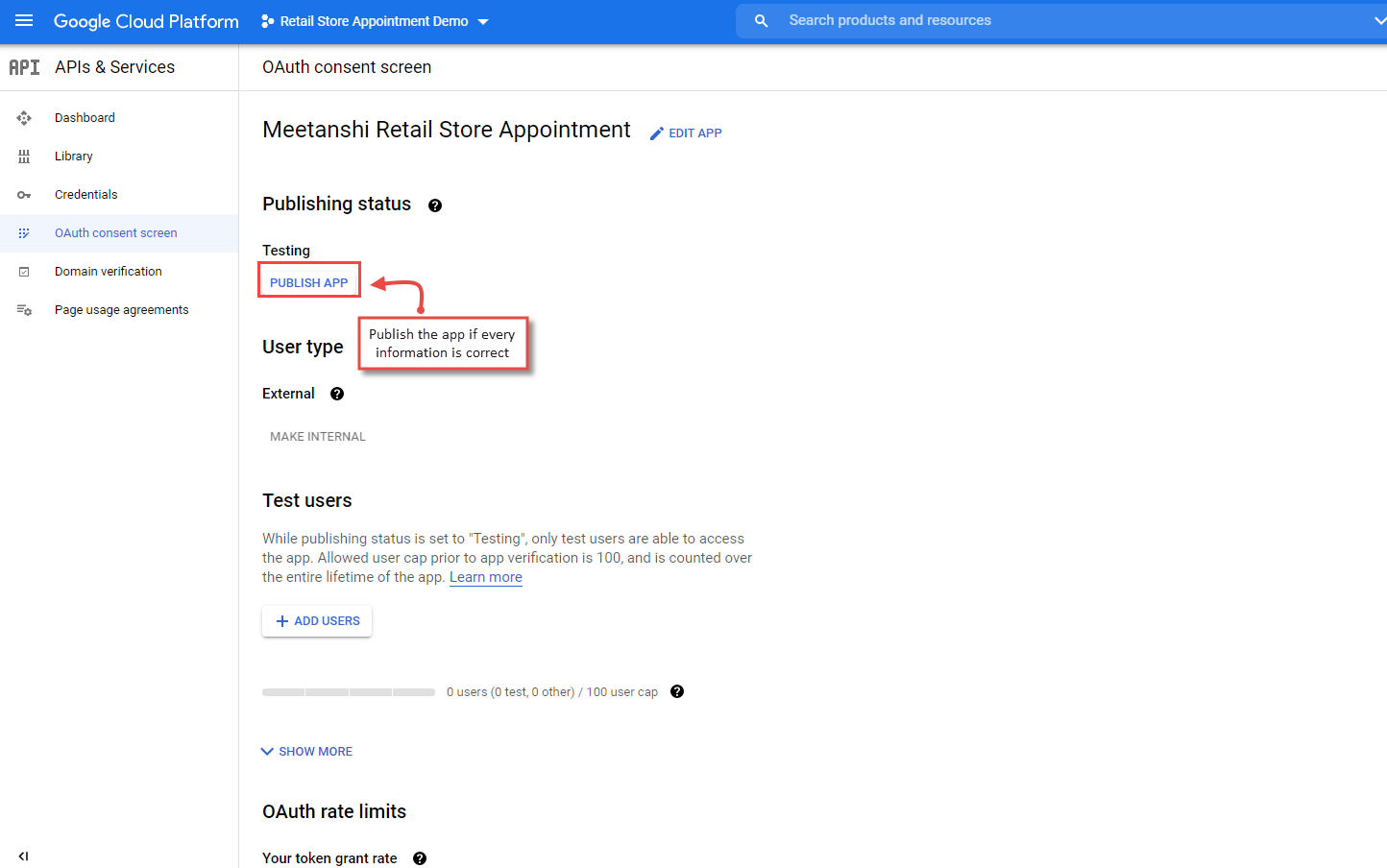
Task: Click the Testing status text
Action: coord(286,251)
